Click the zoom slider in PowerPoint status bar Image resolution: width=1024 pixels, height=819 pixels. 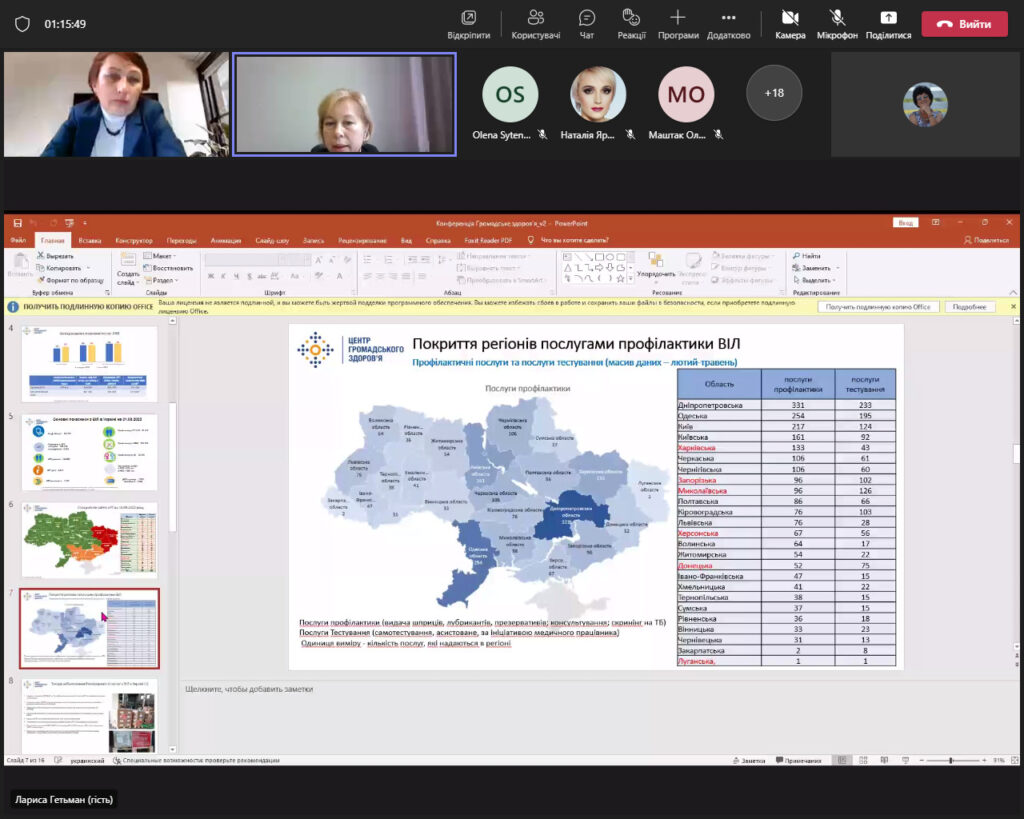(x=950, y=761)
